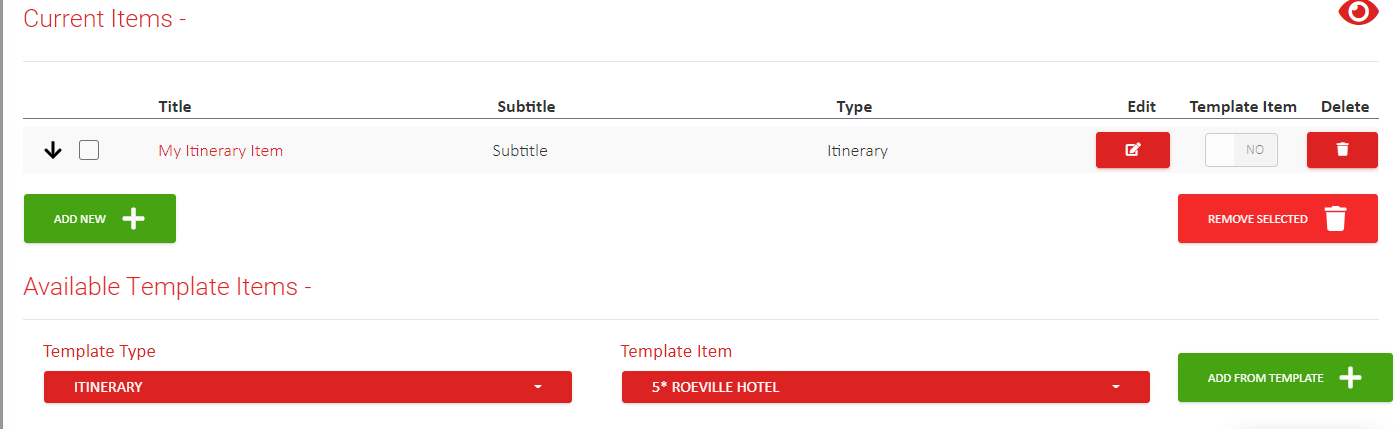Viewport: 1399px width, 429px height.
Task: Delete the row using the trash icon
Action: (x=1342, y=150)
